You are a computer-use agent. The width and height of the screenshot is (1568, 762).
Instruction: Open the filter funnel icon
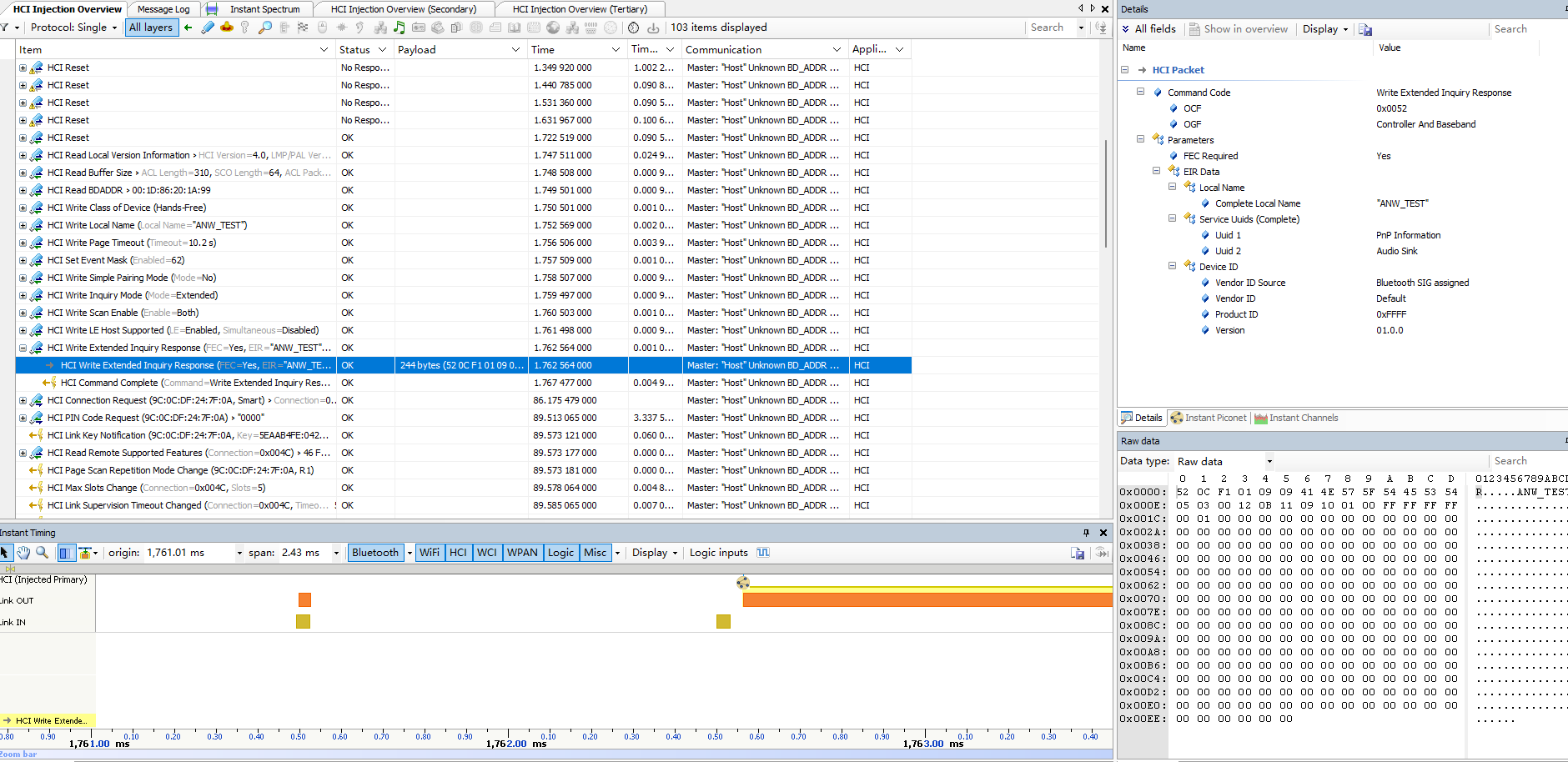[5, 28]
